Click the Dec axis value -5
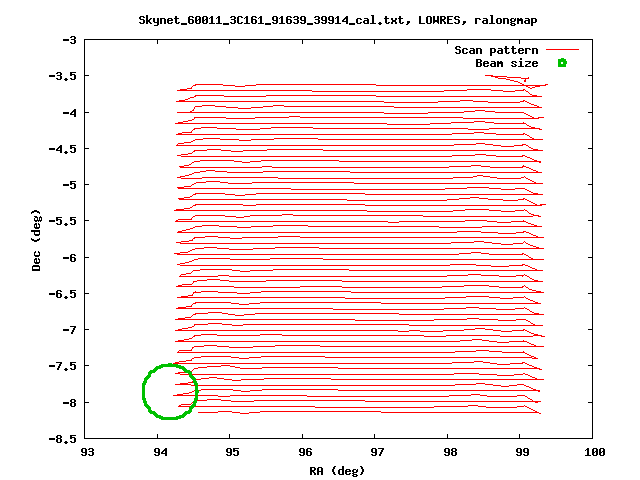 click(x=69, y=185)
